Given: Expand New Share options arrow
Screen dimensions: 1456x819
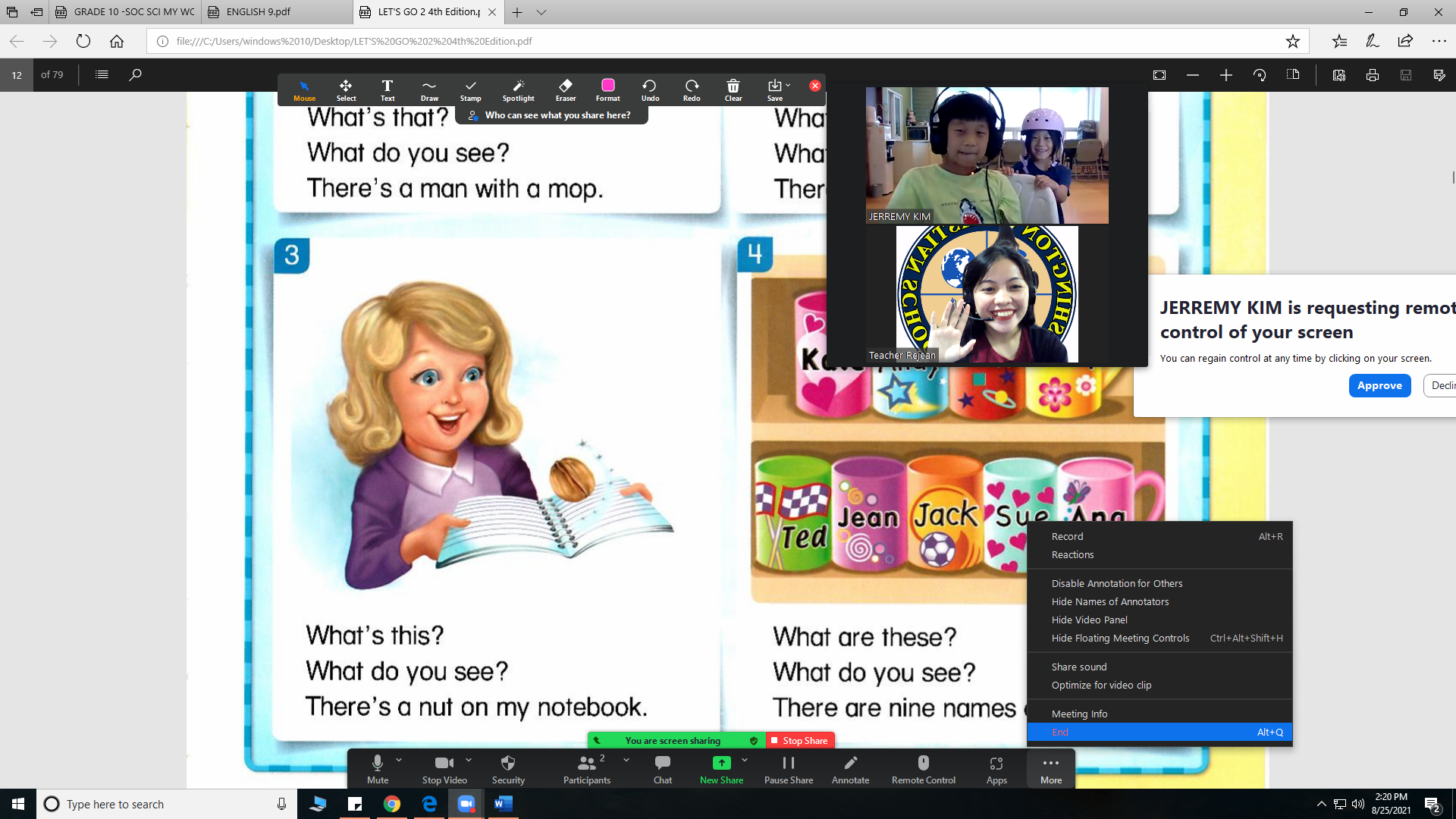Looking at the screenshot, I should (745, 760).
